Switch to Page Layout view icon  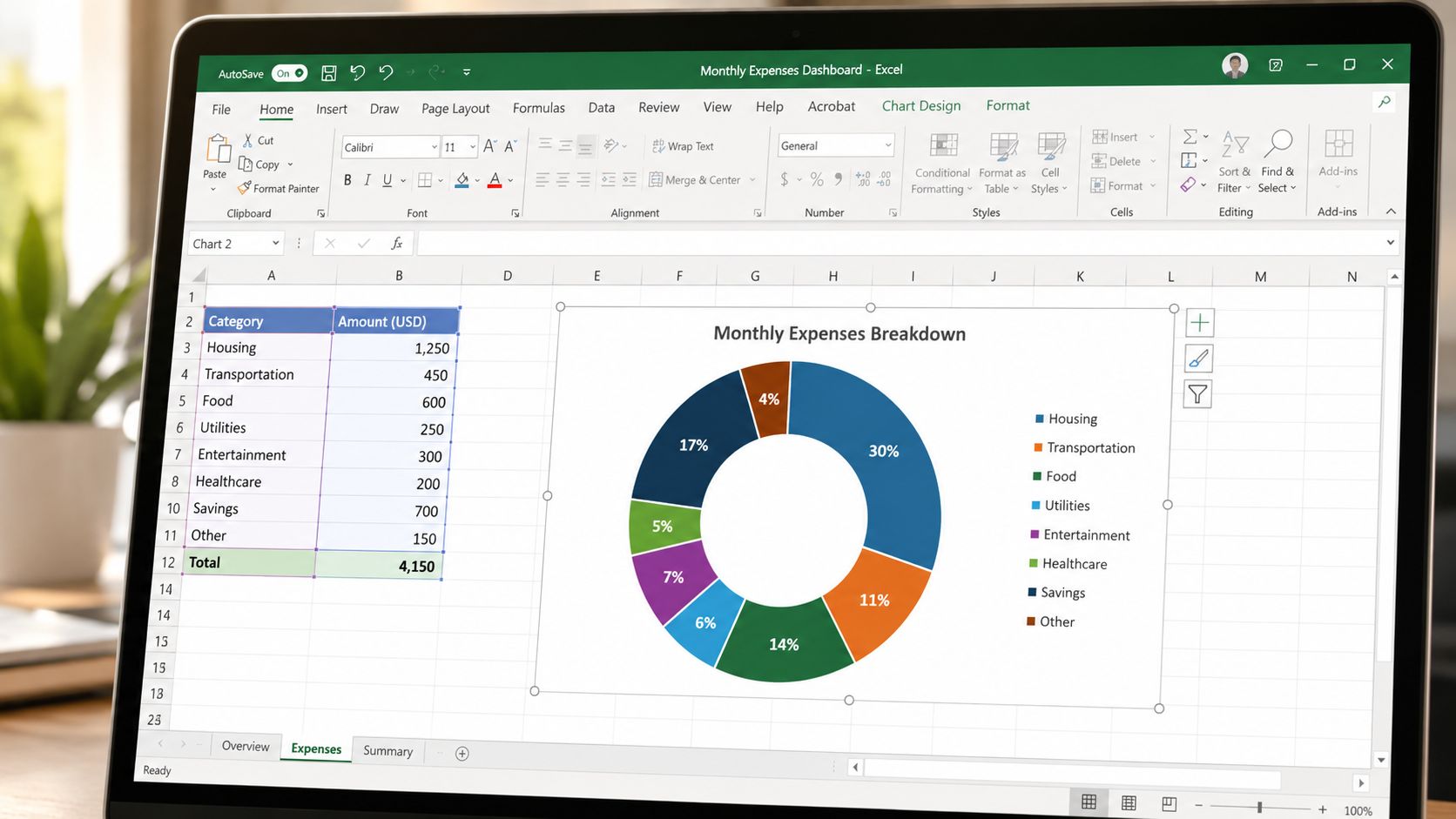[x=1129, y=802]
